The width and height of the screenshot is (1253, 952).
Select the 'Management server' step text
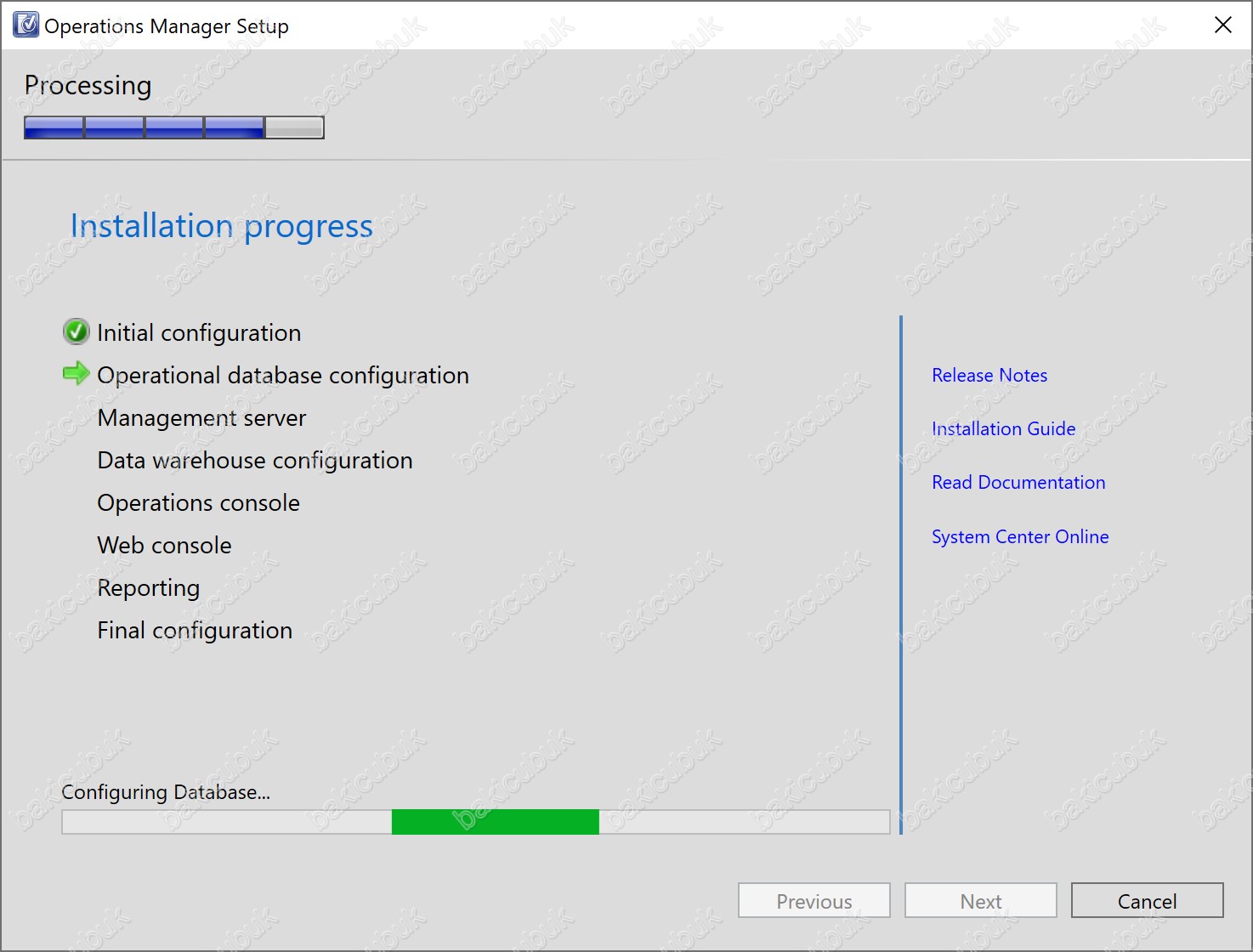[x=201, y=417]
